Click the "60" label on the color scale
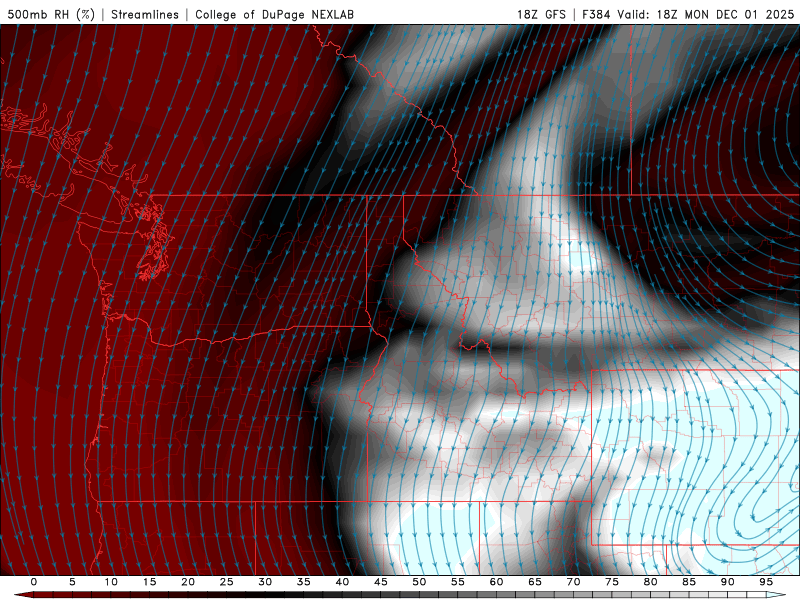Screen dimensions: 800x600 click(496, 582)
